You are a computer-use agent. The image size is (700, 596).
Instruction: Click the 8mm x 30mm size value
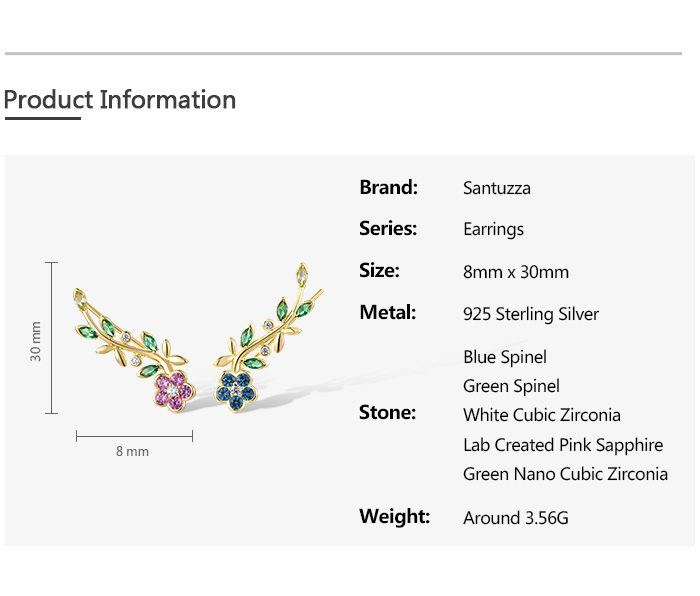(x=516, y=272)
